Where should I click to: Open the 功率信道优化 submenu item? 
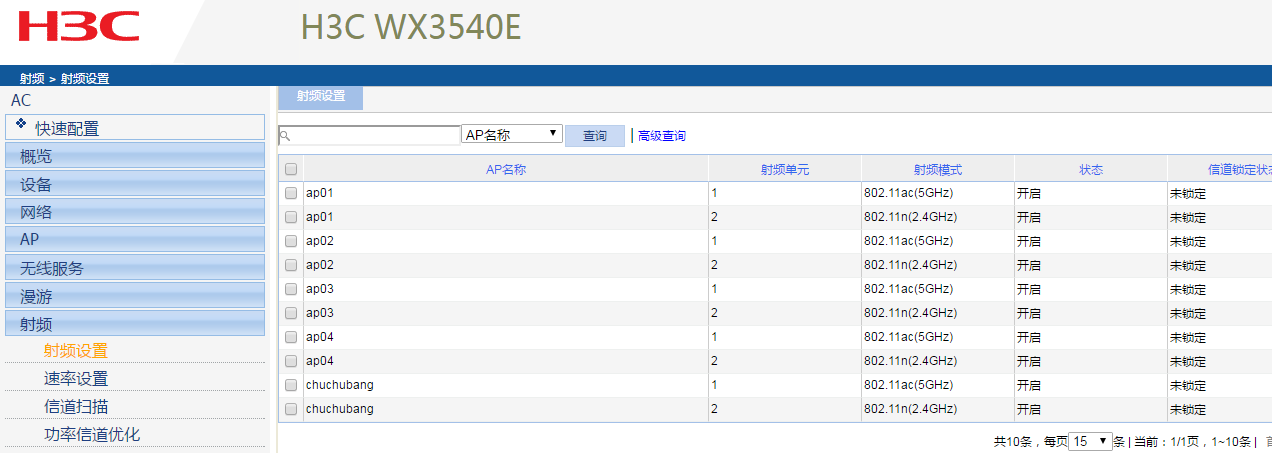coord(91,434)
